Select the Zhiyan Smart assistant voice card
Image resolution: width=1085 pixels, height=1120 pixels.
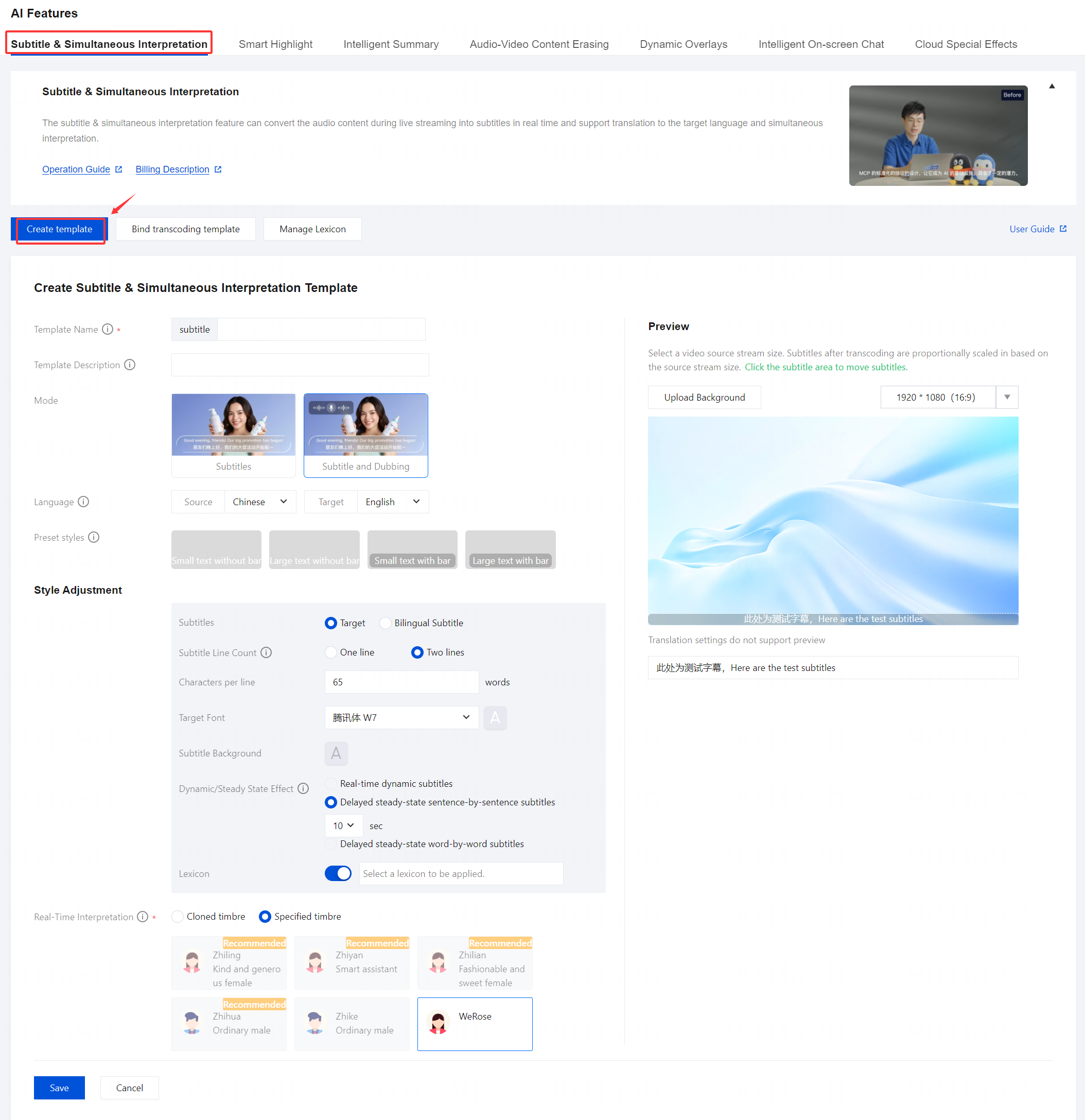click(352, 962)
